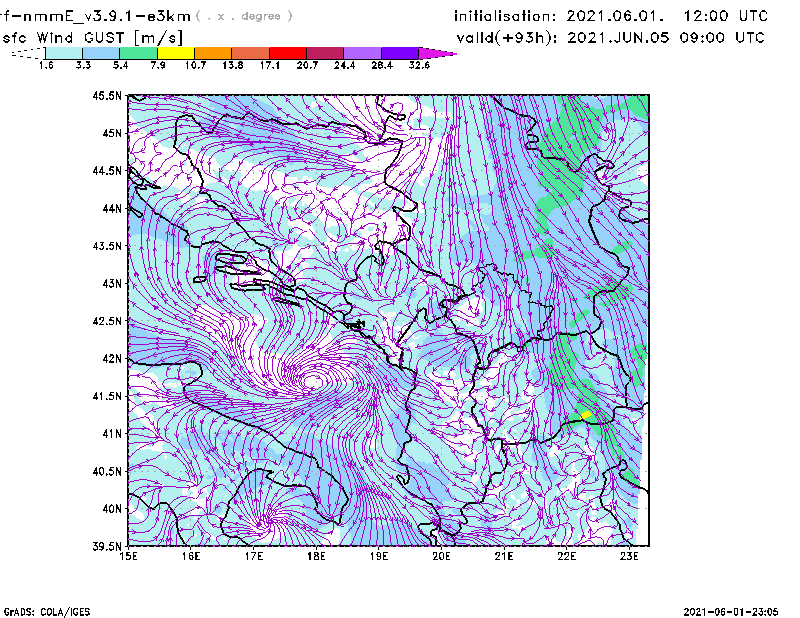The height and width of the screenshot is (618, 800).
Task: Click the 1.6 legend value
Action: point(46,65)
